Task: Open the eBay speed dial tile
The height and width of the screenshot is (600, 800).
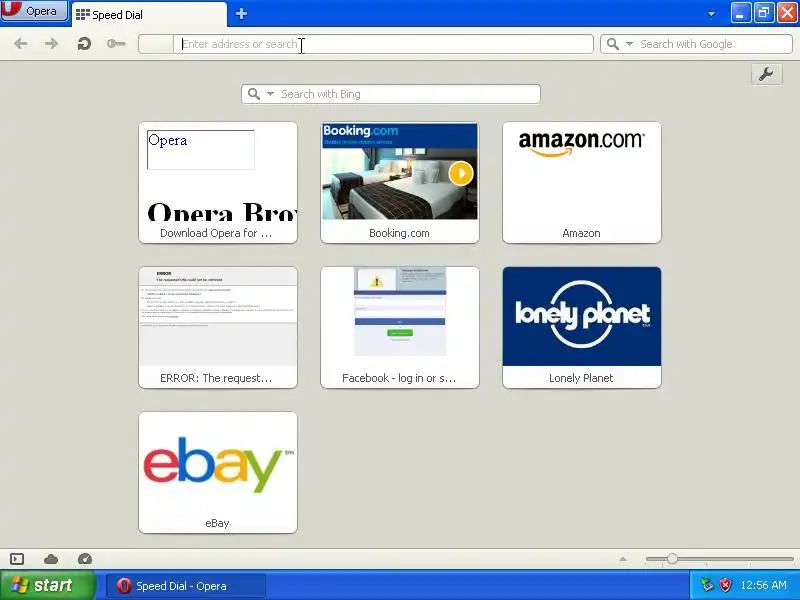Action: (218, 472)
